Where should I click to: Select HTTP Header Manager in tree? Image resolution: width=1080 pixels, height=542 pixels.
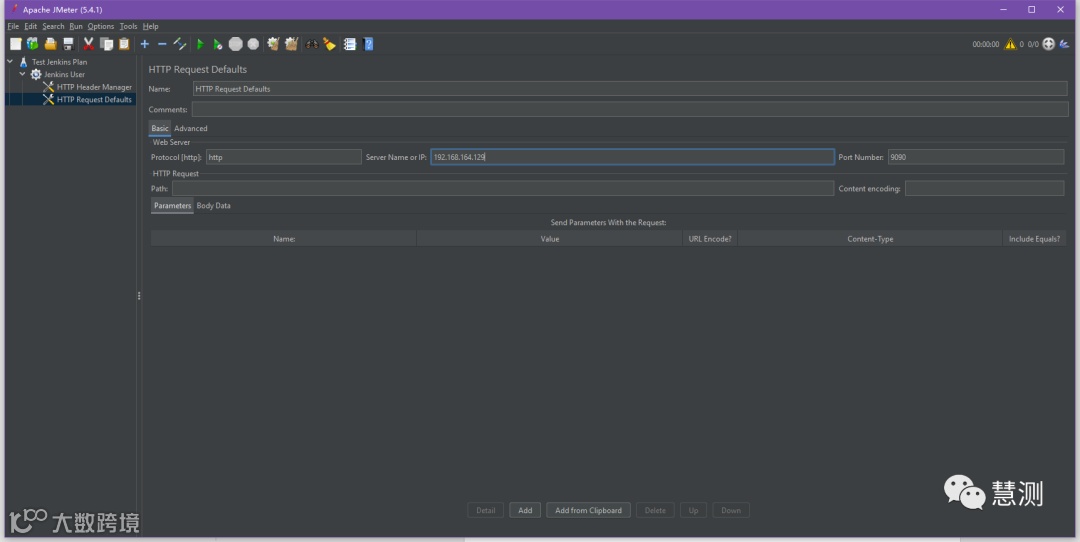pos(94,87)
